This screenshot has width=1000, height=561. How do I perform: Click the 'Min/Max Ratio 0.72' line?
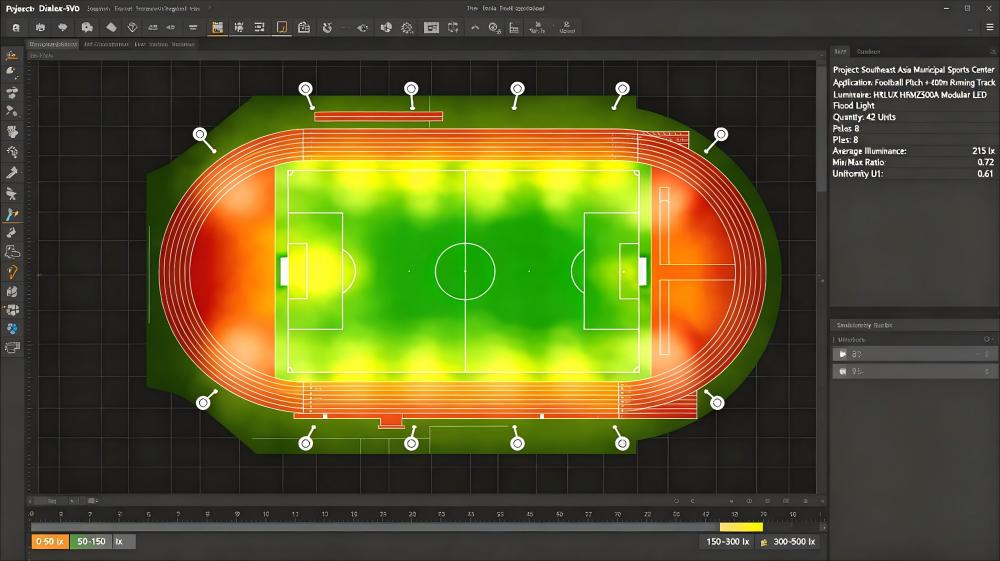[913, 163]
